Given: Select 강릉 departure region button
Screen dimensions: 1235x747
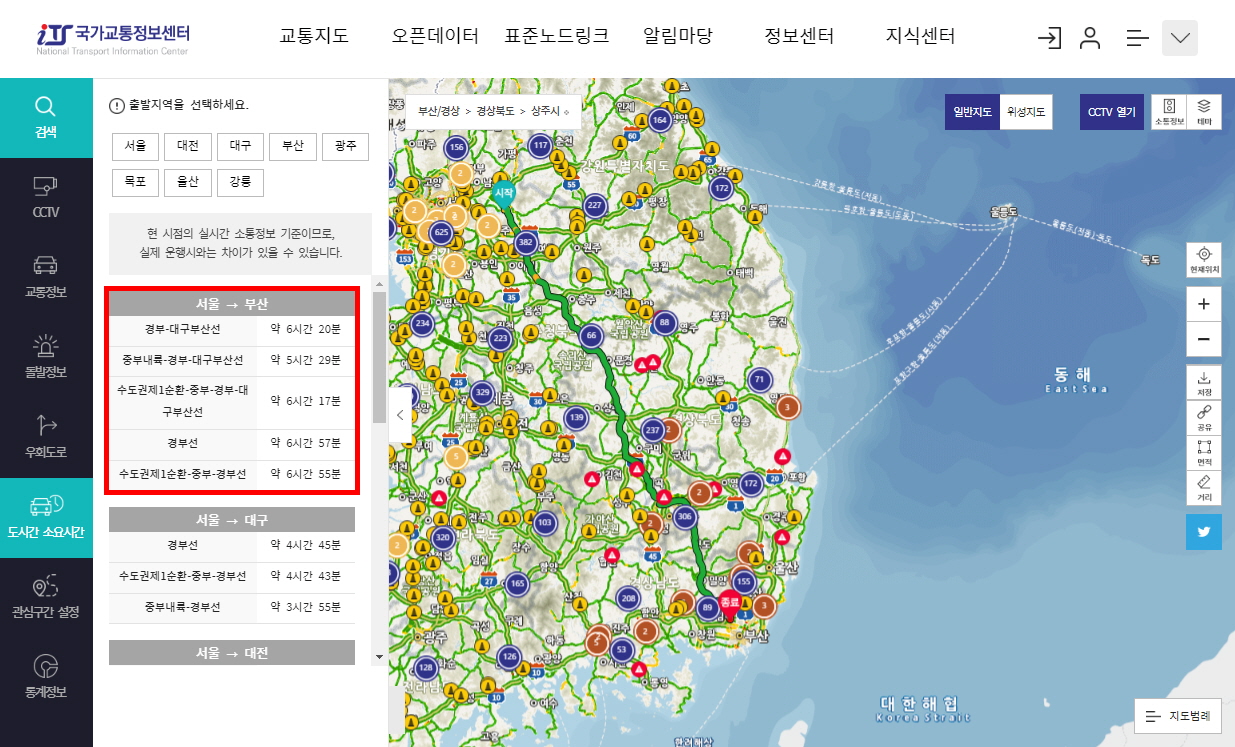Looking at the screenshot, I should click(240, 182).
